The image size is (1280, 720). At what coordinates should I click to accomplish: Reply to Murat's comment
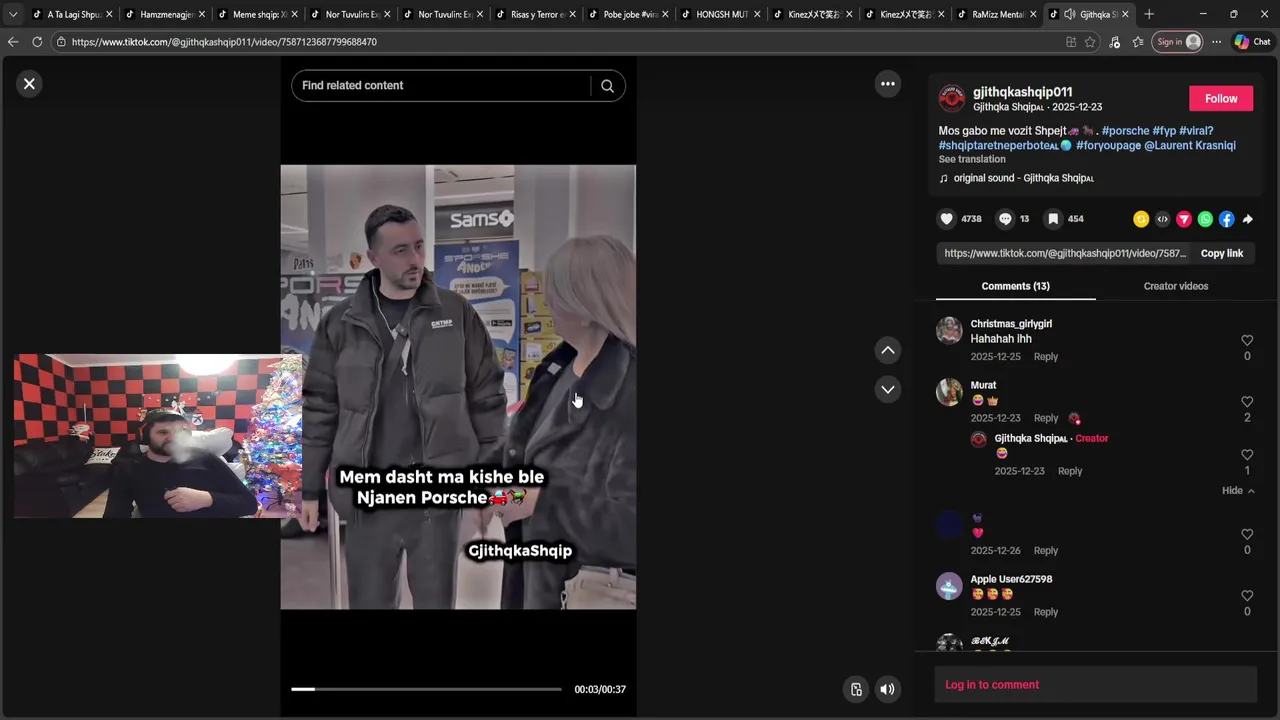pyautogui.click(x=1045, y=418)
